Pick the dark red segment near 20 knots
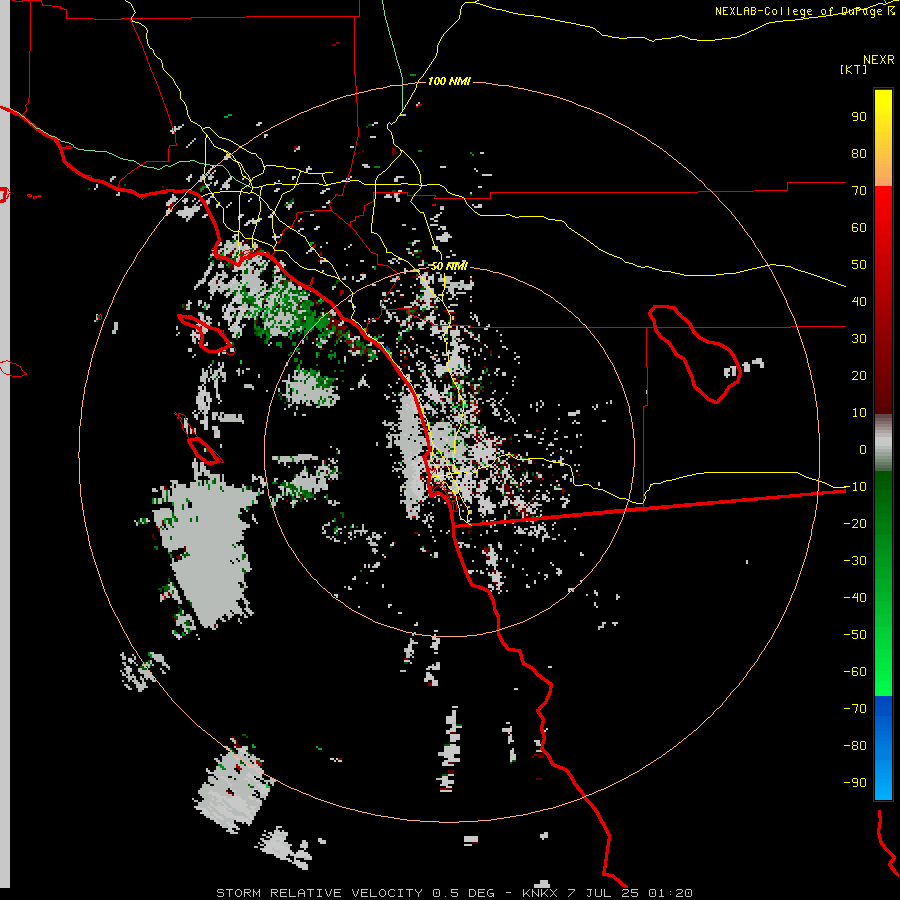 (883, 376)
